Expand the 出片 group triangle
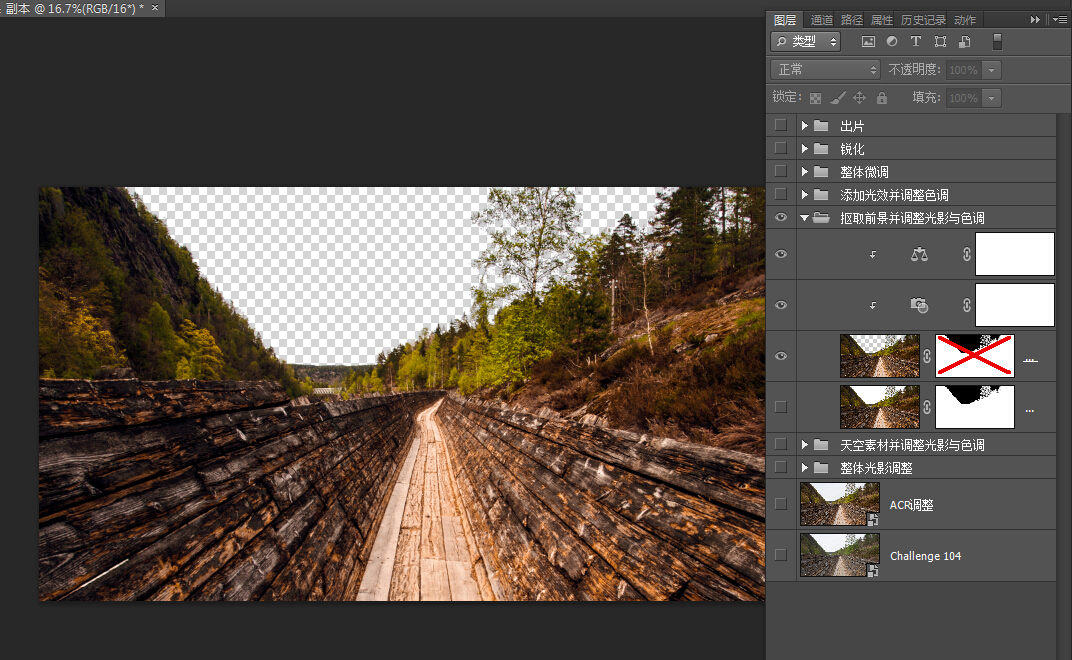The image size is (1072, 660). (x=805, y=126)
